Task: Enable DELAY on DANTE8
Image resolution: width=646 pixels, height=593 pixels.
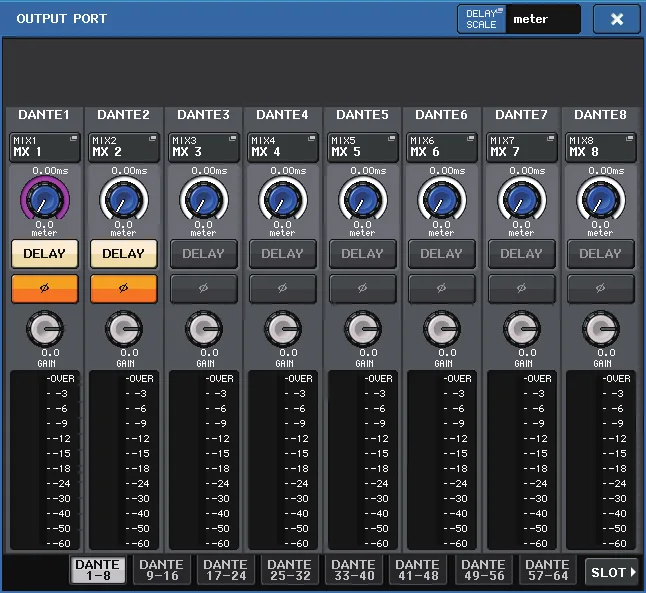Action: (x=601, y=254)
